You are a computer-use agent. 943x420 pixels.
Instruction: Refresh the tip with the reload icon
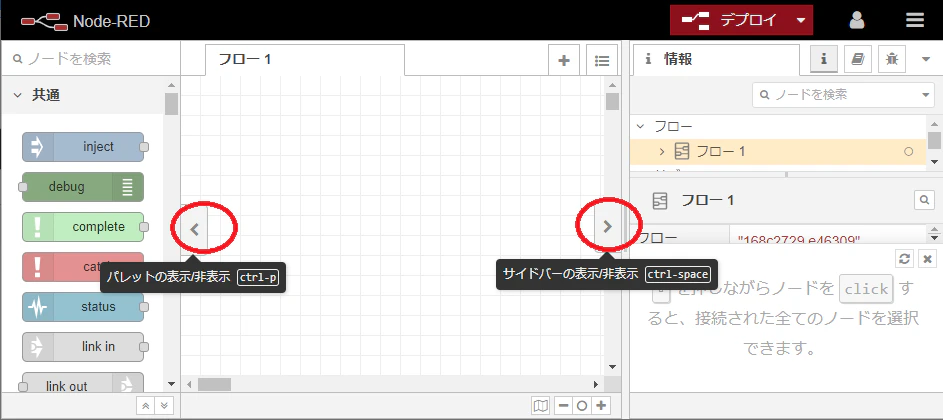point(904,259)
